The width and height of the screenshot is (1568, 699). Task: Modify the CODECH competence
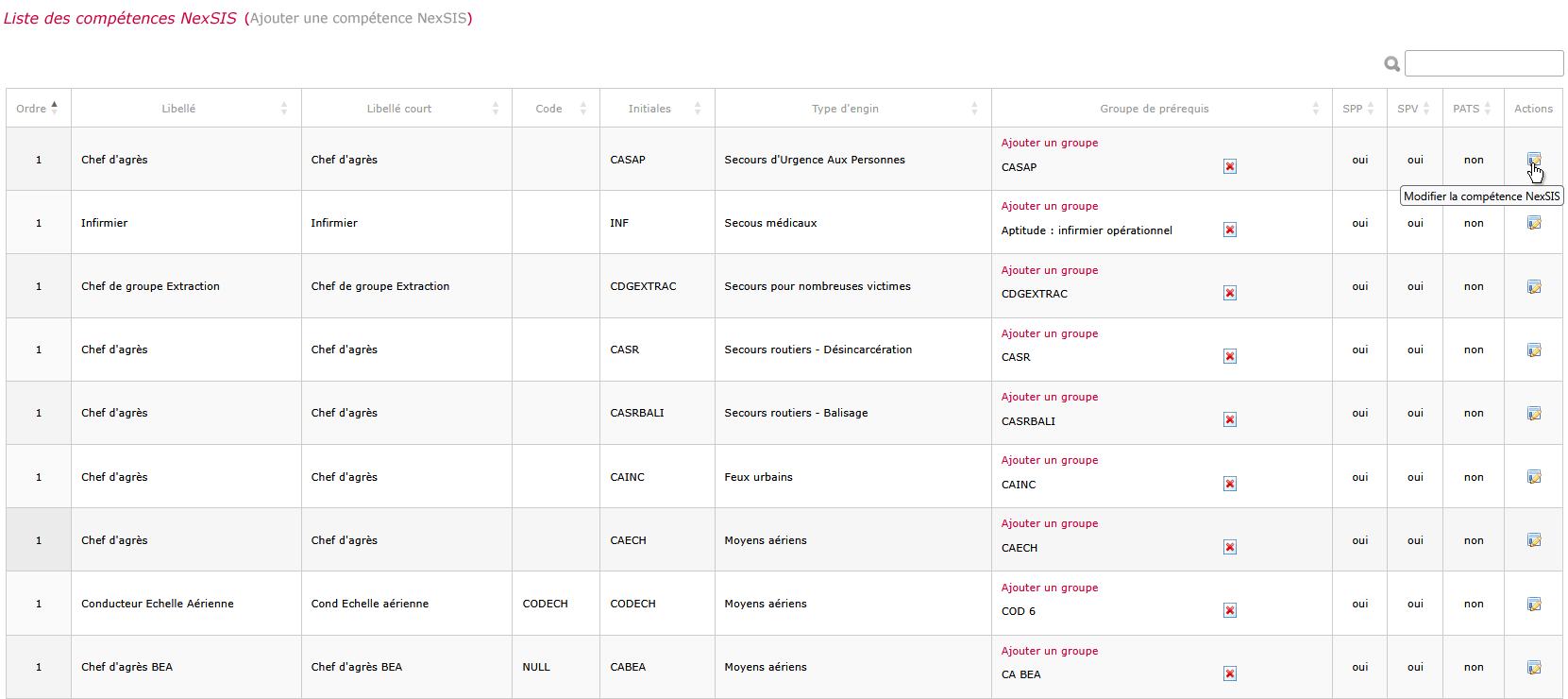[1534, 604]
